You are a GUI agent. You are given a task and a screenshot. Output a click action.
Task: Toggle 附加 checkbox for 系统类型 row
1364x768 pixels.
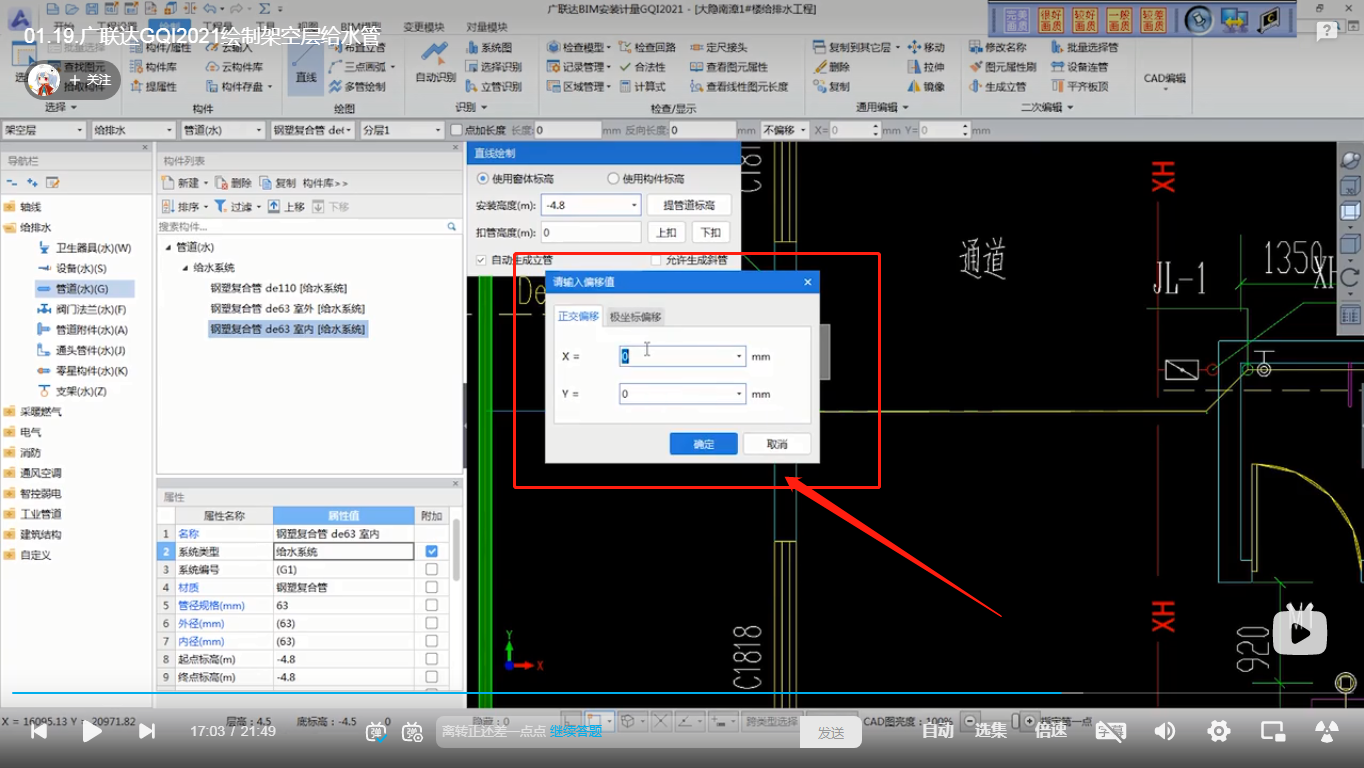tap(432, 551)
